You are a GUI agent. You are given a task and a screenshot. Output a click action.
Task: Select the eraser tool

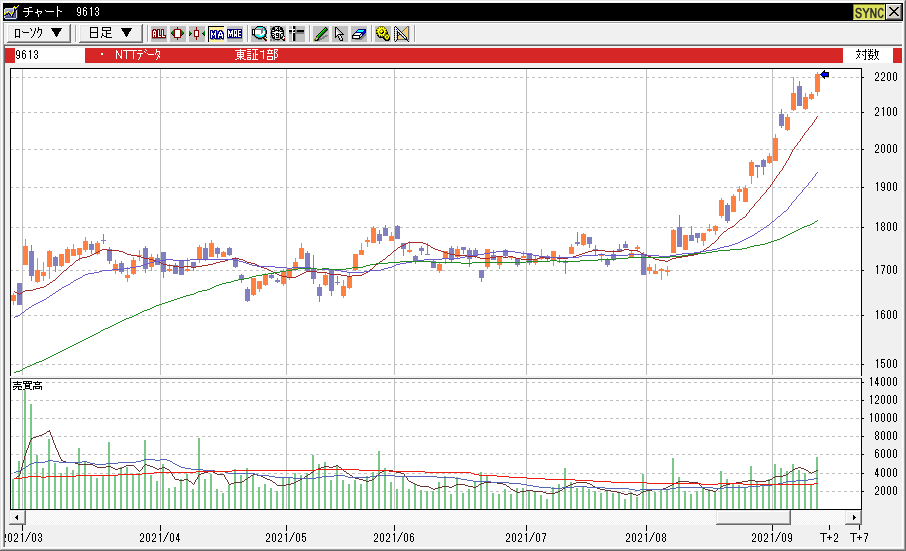(359, 33)
